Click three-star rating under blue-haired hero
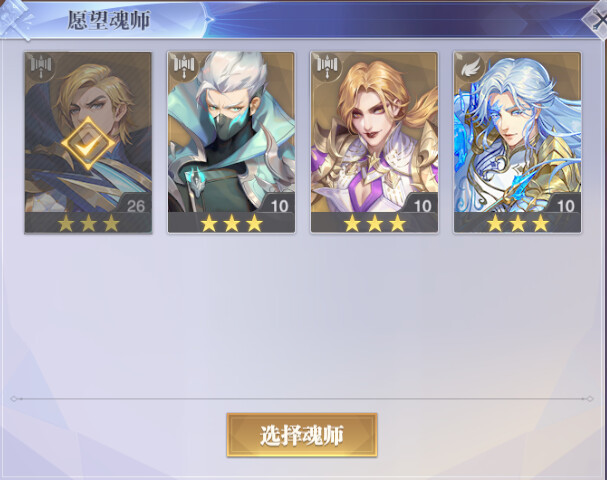Image resolution: width=607 pixels, height=480 pixels. tap(518, 223)
